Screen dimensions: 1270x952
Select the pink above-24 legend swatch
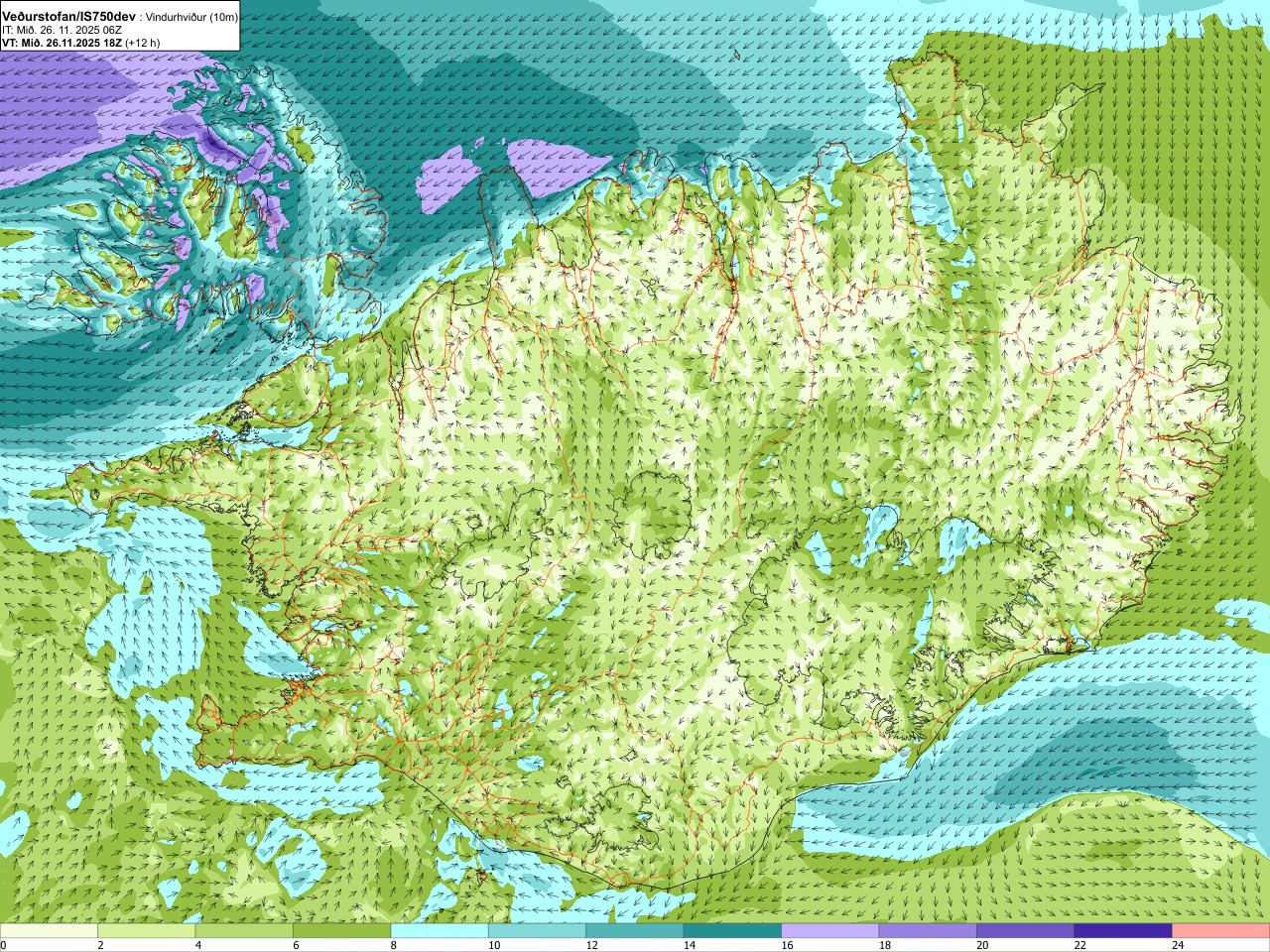tap(1221, 931)
